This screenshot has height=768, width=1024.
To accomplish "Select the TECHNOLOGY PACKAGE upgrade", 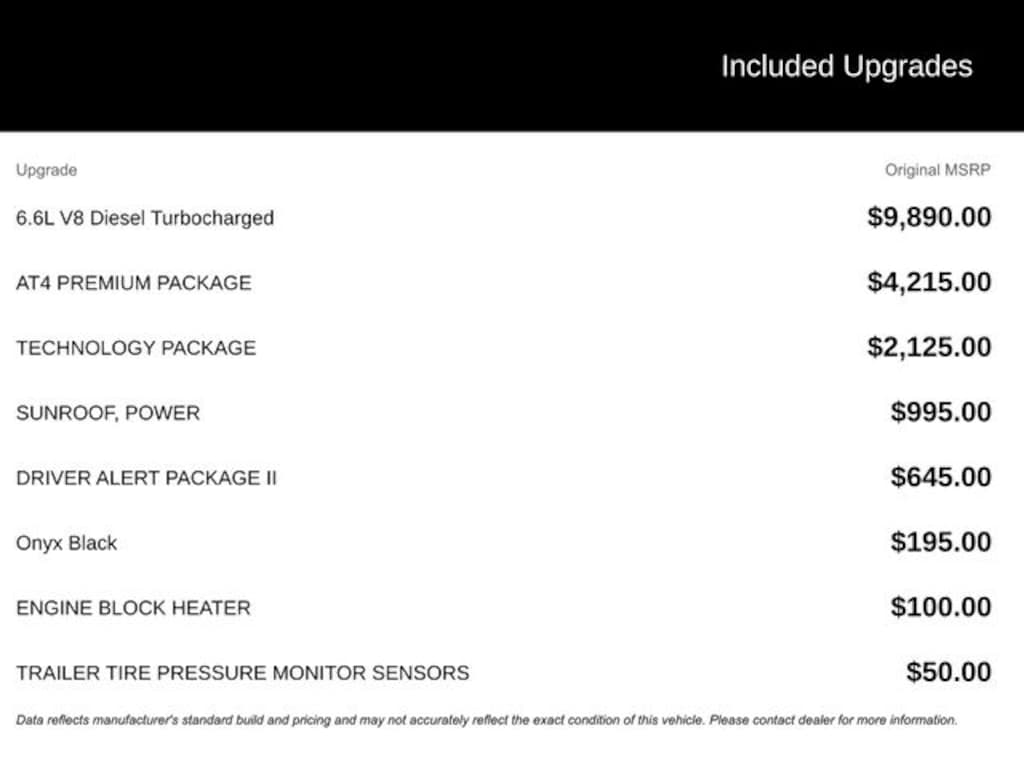I will coord(136,348).
